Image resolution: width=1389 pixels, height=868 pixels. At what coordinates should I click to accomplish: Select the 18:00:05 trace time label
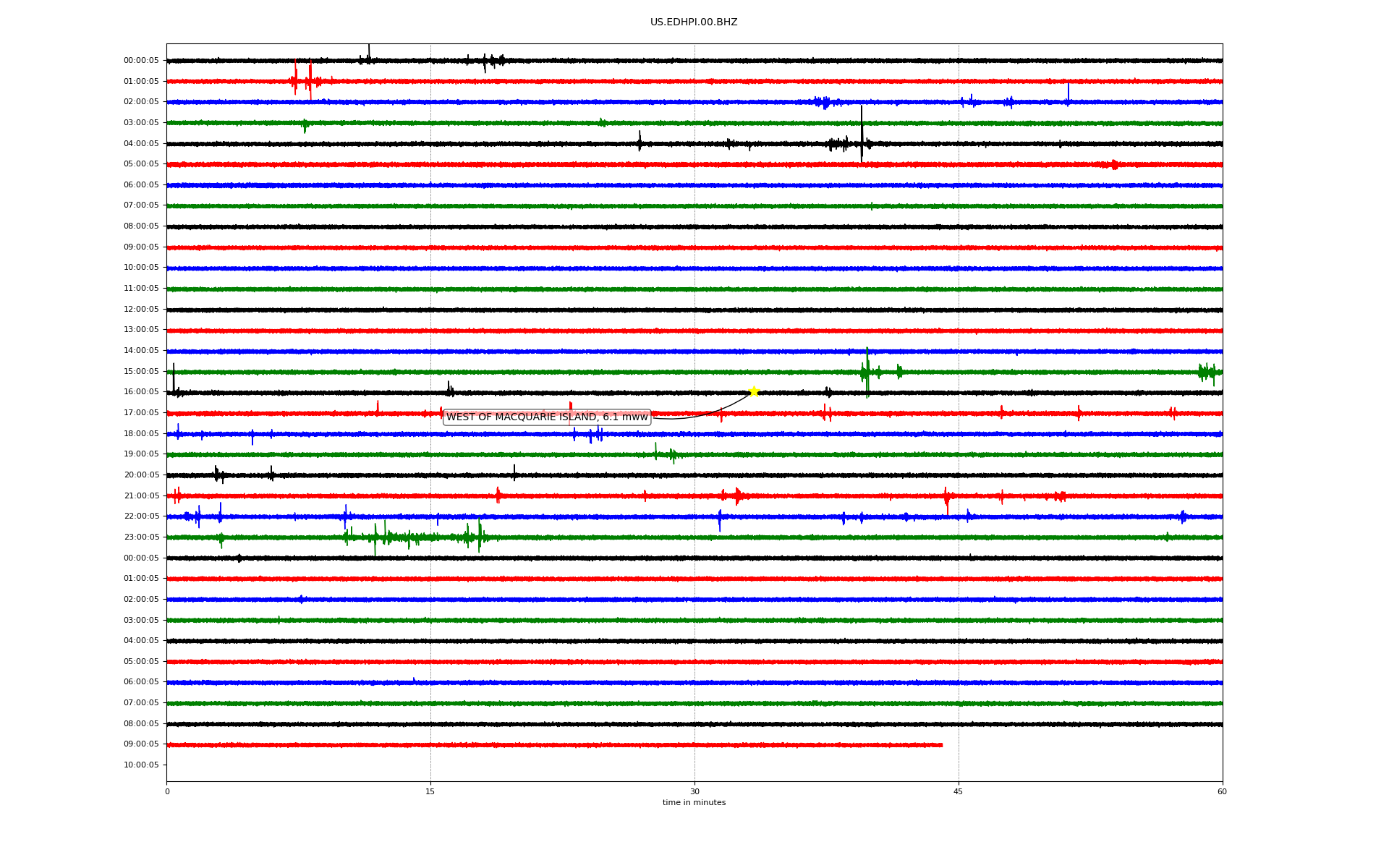pyautogui.click(x=141, y=434)
